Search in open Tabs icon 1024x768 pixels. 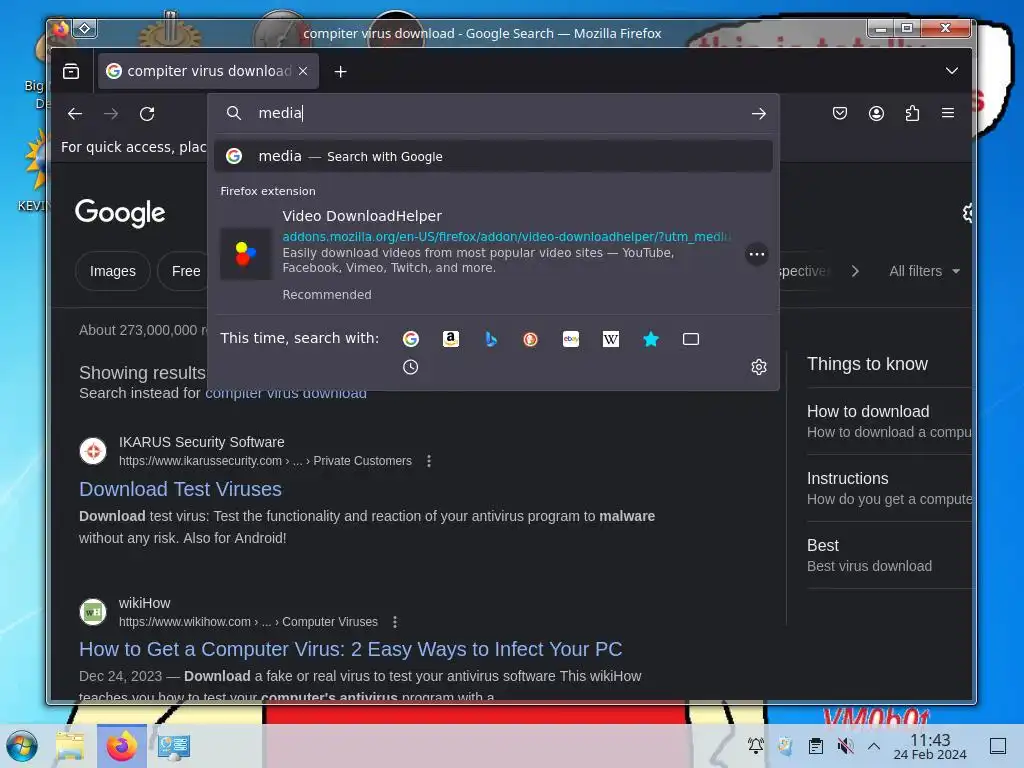691,339
